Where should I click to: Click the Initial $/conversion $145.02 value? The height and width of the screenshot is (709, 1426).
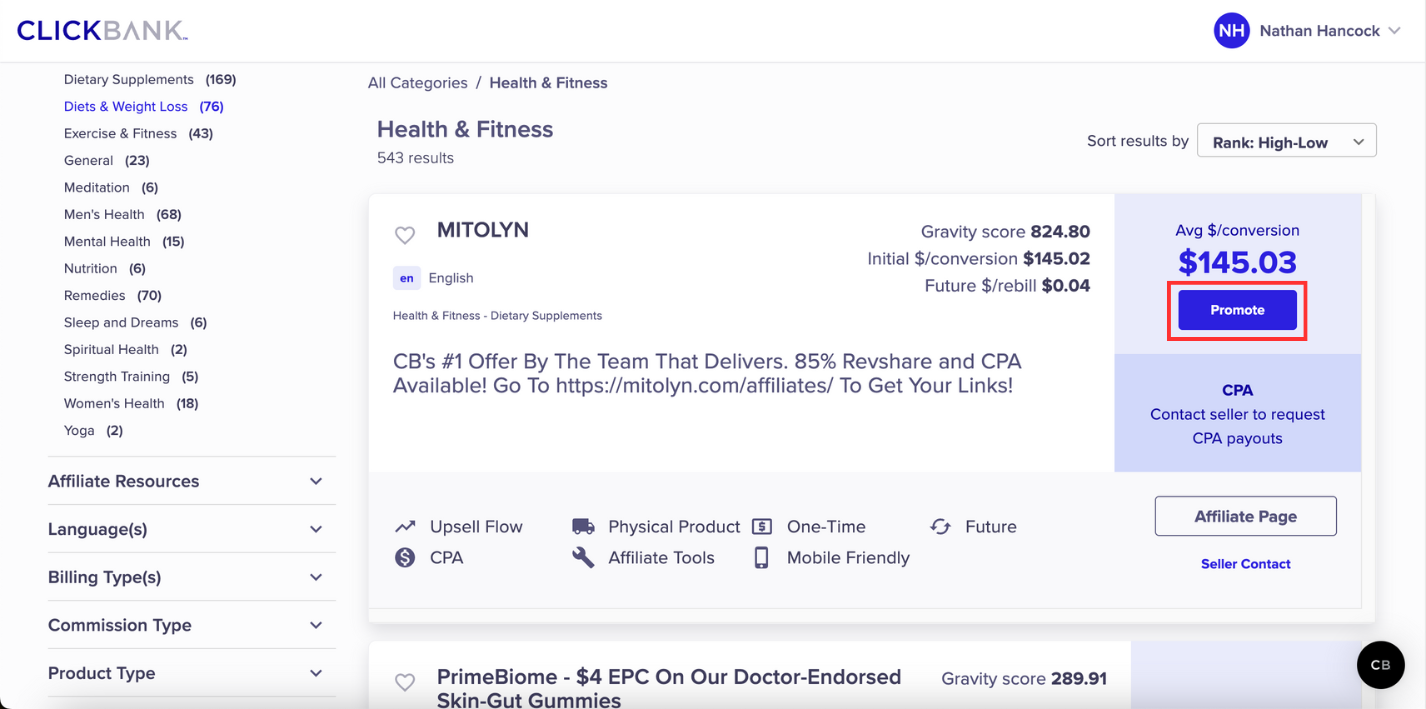(1057, 259)
